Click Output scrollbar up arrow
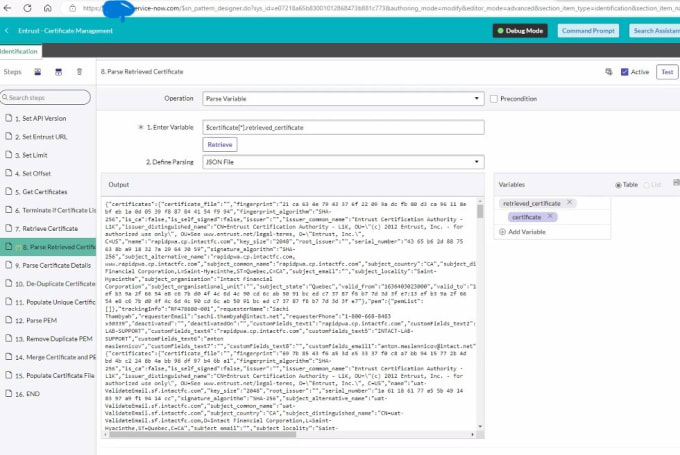 pos(480,201)
